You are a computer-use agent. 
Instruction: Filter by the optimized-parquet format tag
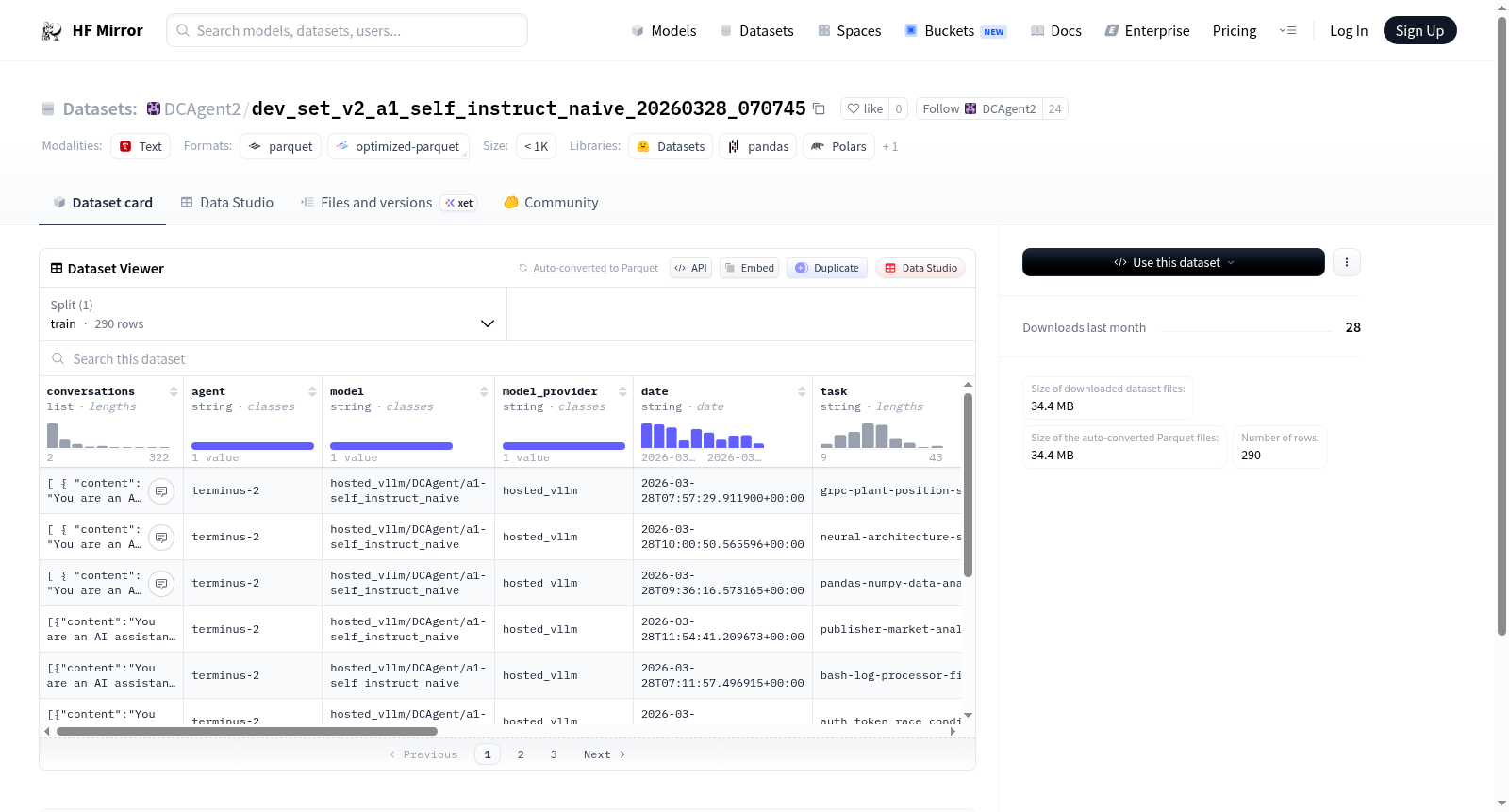(398, 147)
